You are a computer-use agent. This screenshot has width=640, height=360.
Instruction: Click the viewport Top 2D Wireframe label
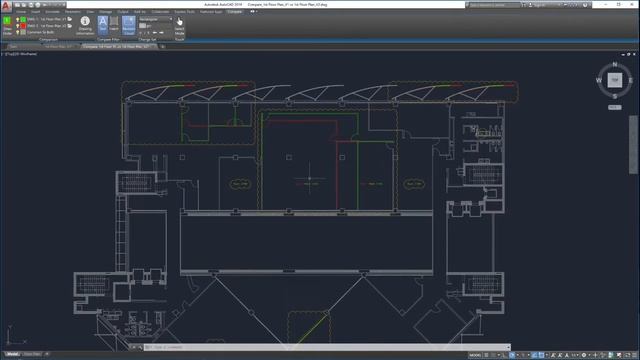[21, 54]
